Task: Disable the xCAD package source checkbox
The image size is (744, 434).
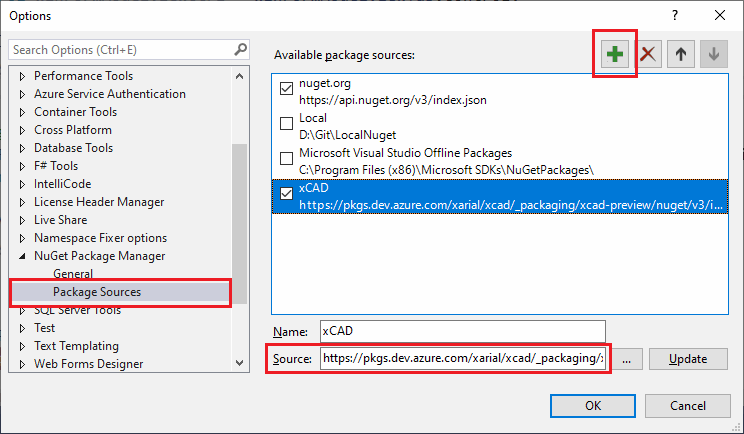Action: pos(286,194)
